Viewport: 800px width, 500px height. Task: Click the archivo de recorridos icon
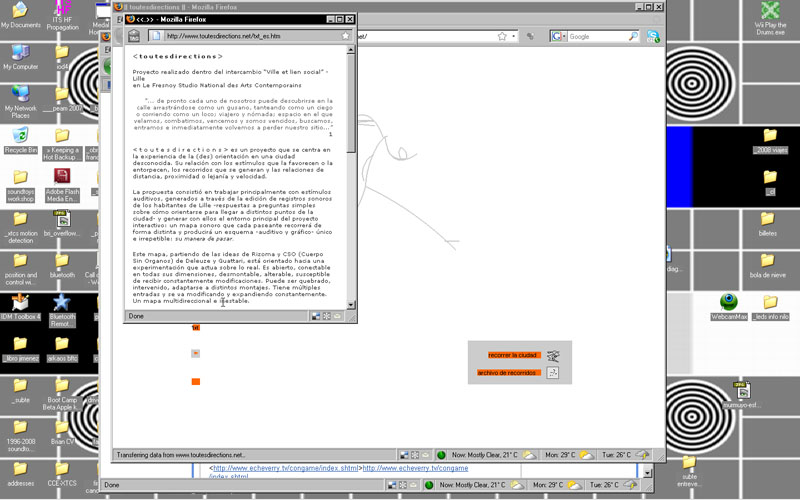point(553,373)
